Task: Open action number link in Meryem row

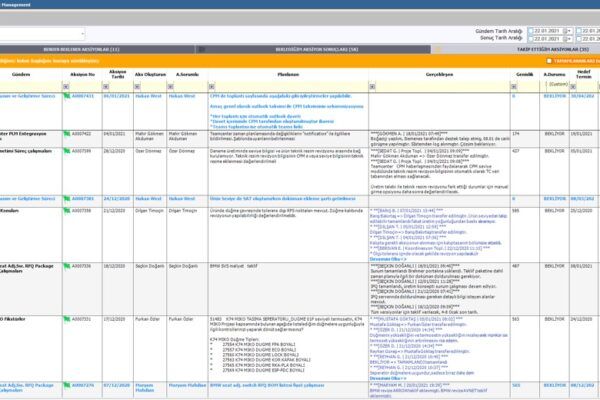Action: [83, 385]
